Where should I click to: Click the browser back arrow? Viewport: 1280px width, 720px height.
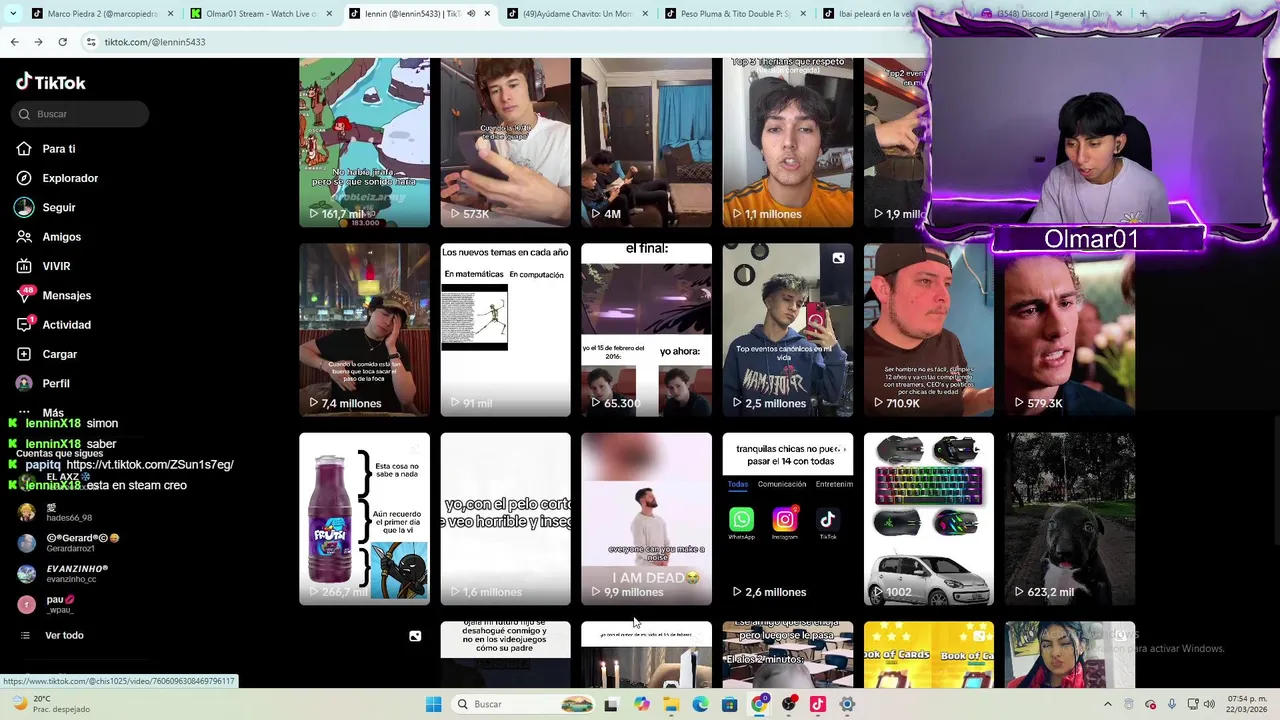14,42
